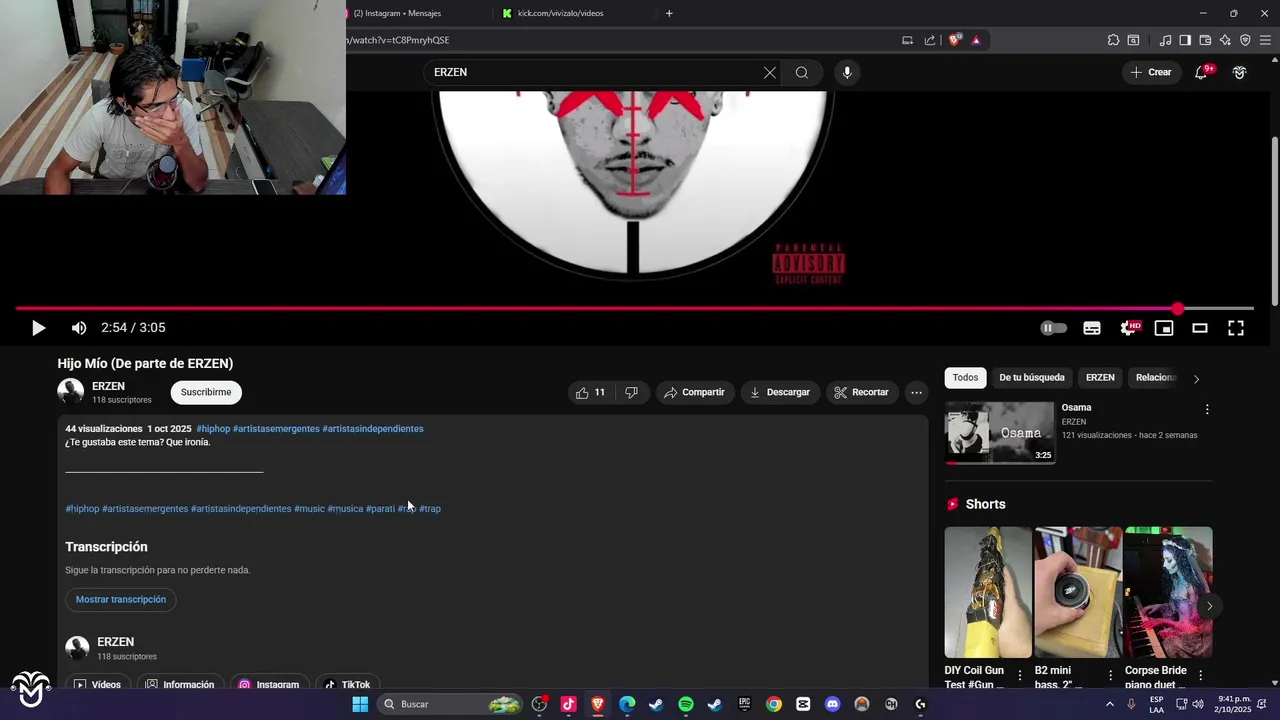Open Spotify from the taskbar

point(686,704)
